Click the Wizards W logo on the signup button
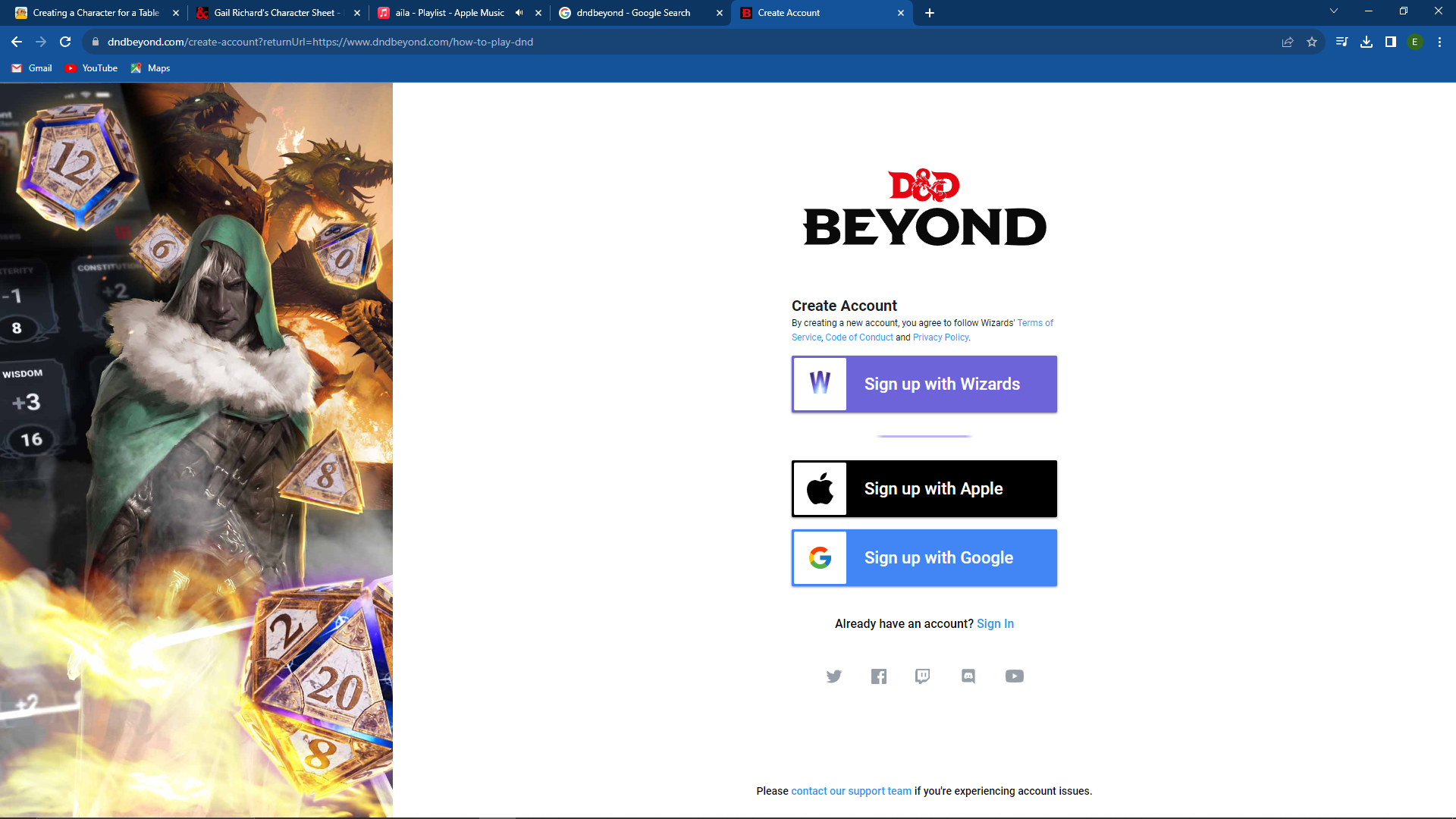Image resolution: width=1456 pixels, height=819 pixels. tap(820, 384)
